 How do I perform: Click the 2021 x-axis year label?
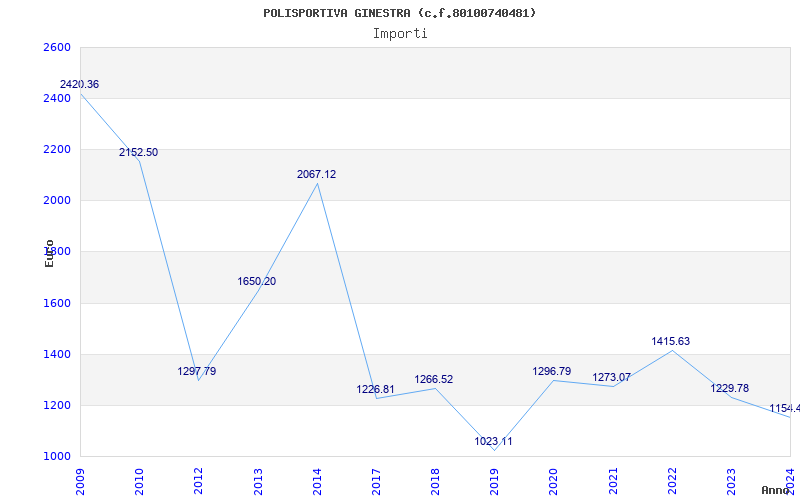613,481
